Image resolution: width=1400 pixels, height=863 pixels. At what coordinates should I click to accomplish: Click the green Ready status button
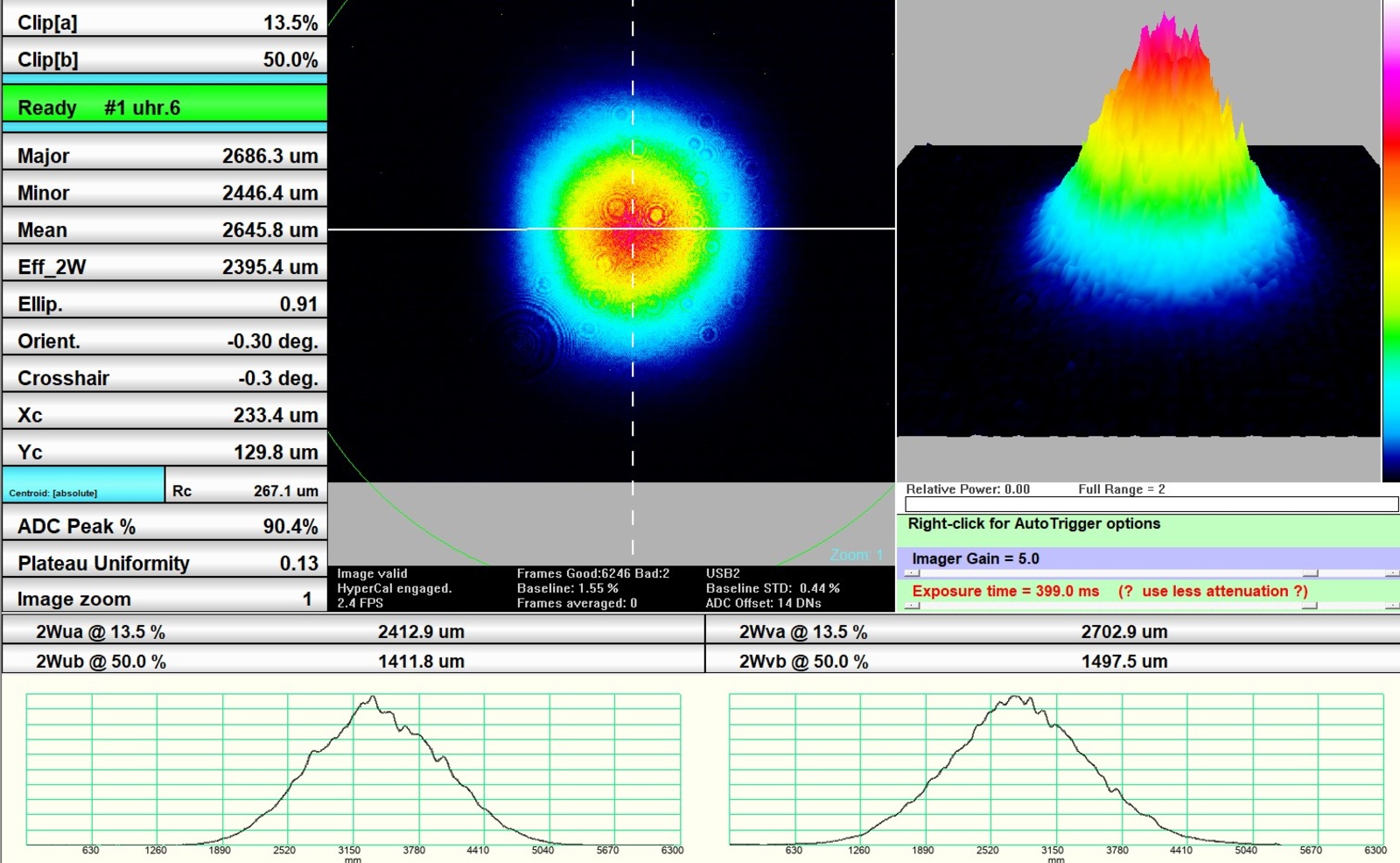pyautogui.click(x=164, y=108)
